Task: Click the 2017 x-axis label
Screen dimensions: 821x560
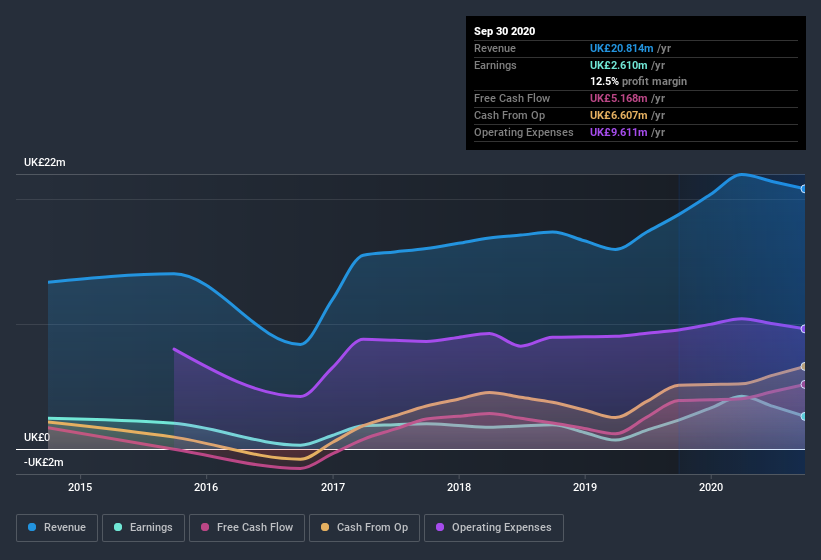Action: pos(332,487)
